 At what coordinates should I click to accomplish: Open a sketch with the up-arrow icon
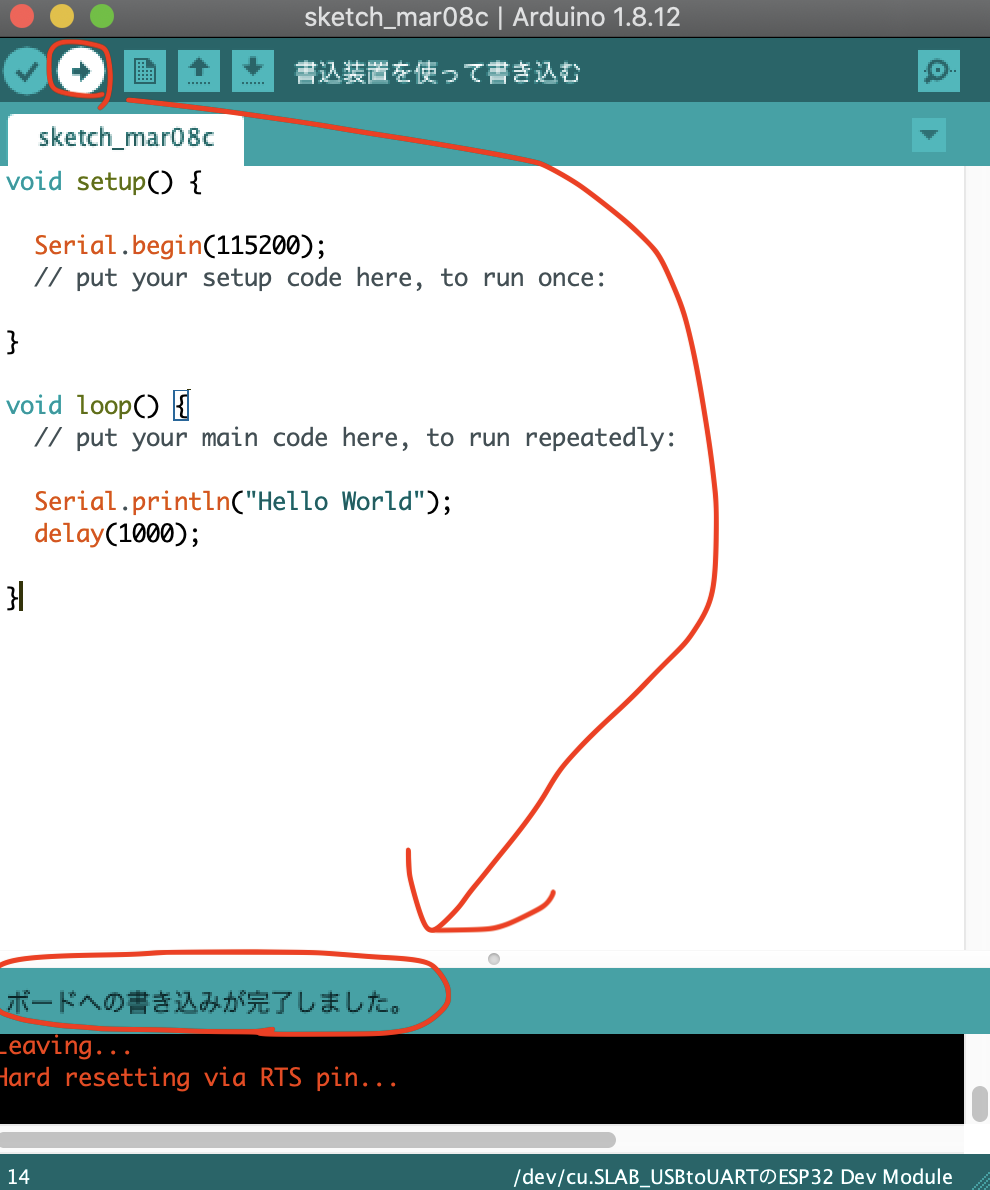point(199,71)
